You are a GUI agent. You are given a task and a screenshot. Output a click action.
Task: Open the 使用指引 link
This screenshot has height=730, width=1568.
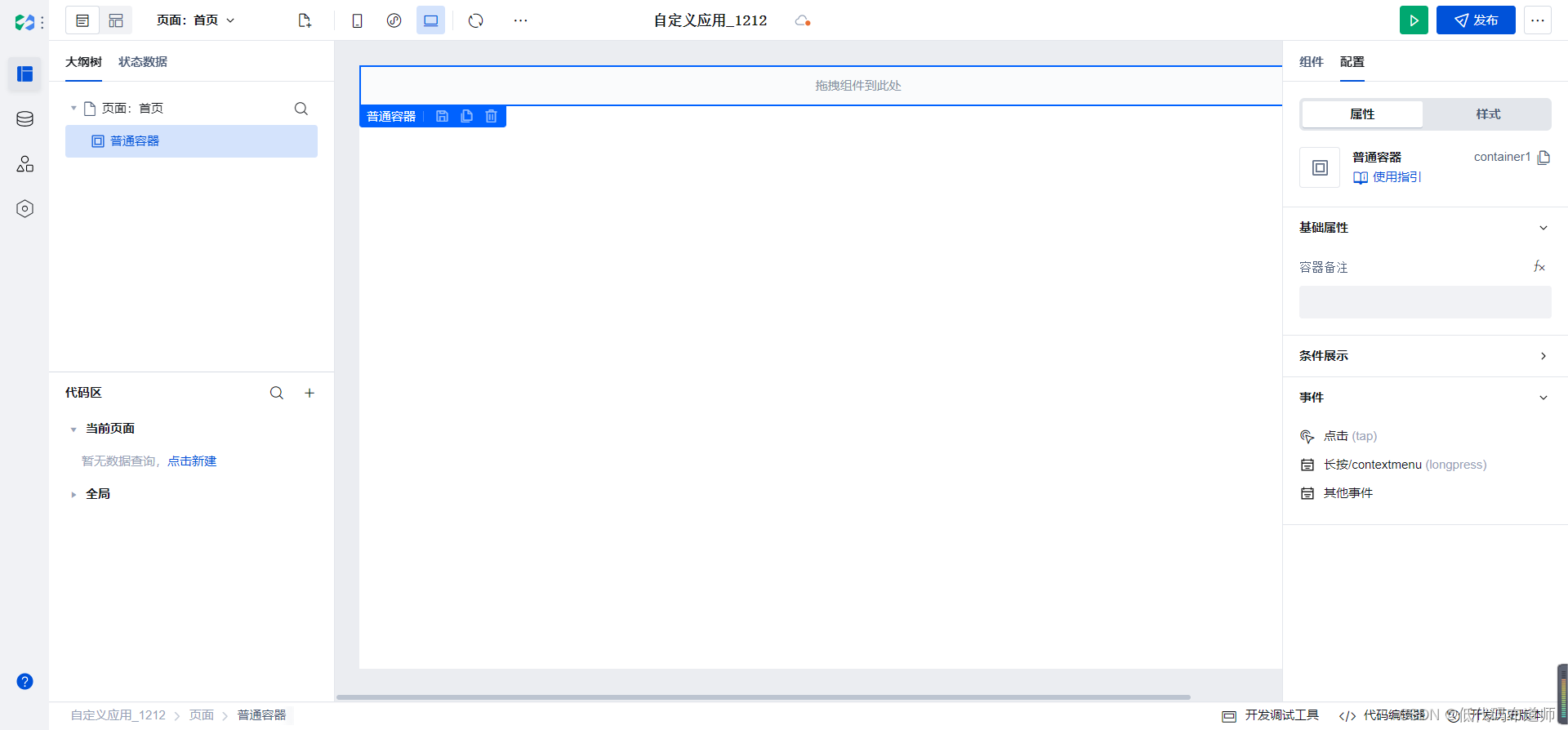1388,177
